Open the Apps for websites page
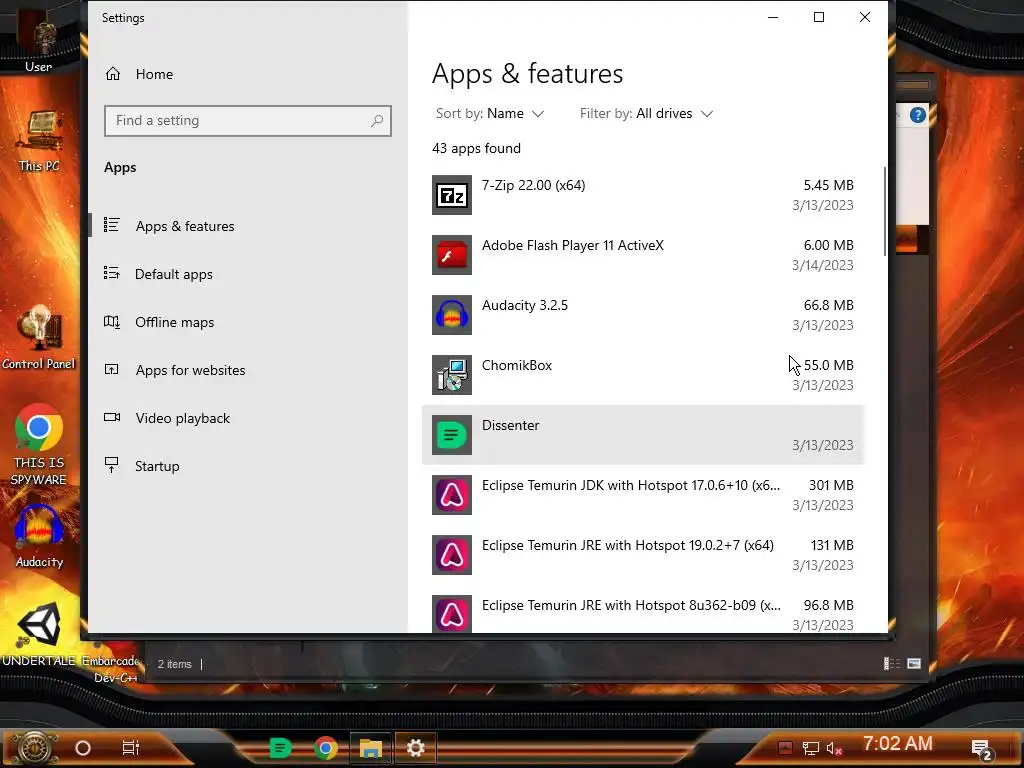Screen dimensions: 1024x768 (x=248, y=370)
